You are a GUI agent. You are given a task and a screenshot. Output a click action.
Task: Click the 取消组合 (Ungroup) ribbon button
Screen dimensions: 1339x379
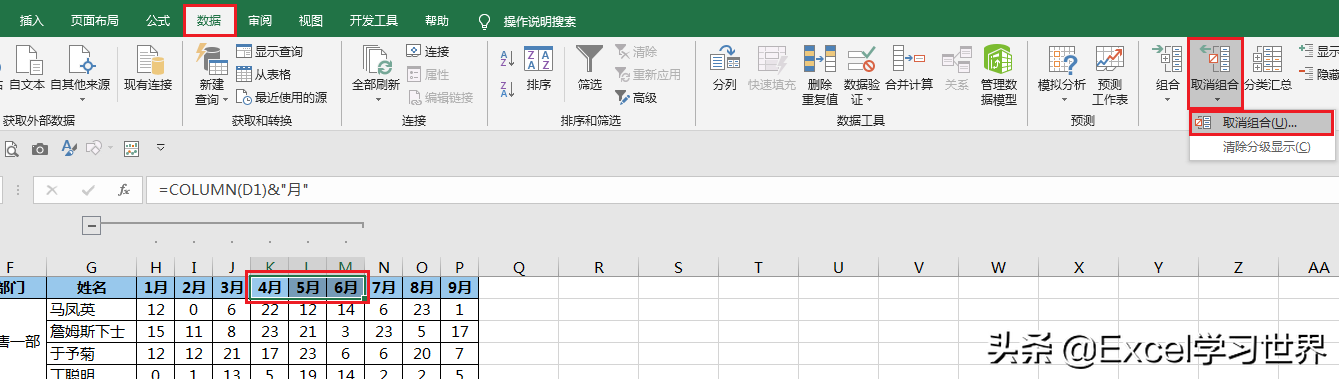tap(1215, 73)
